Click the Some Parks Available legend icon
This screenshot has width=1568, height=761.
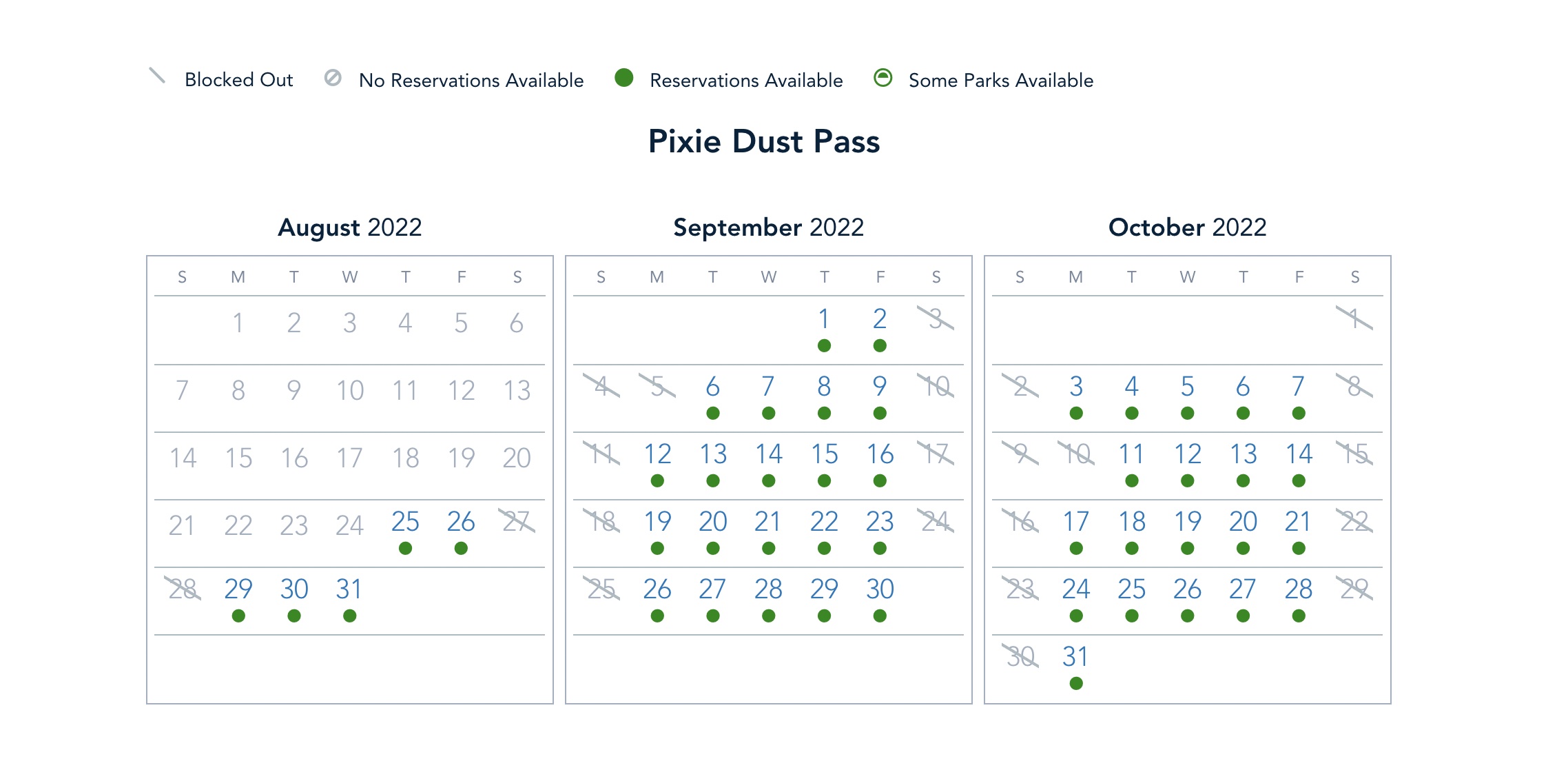(x=883, y=78)
